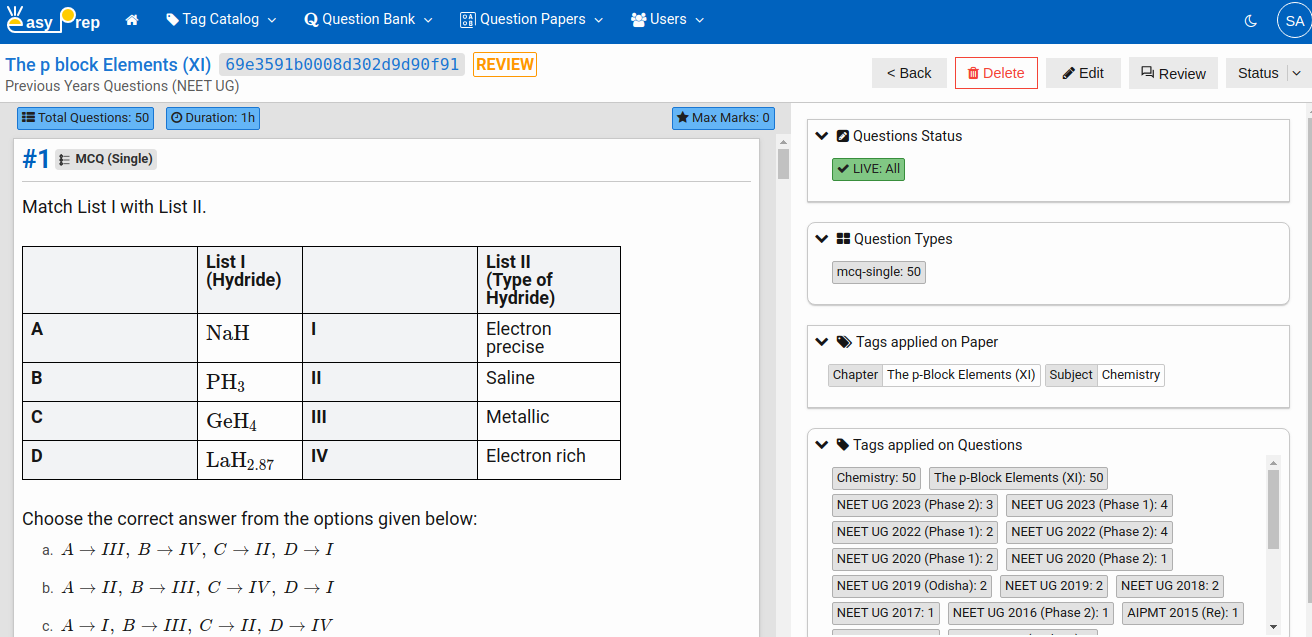The height and width of the screenshot is (637, 1312).
Task: Open the SA user avatar menu
Action: 1294,20
